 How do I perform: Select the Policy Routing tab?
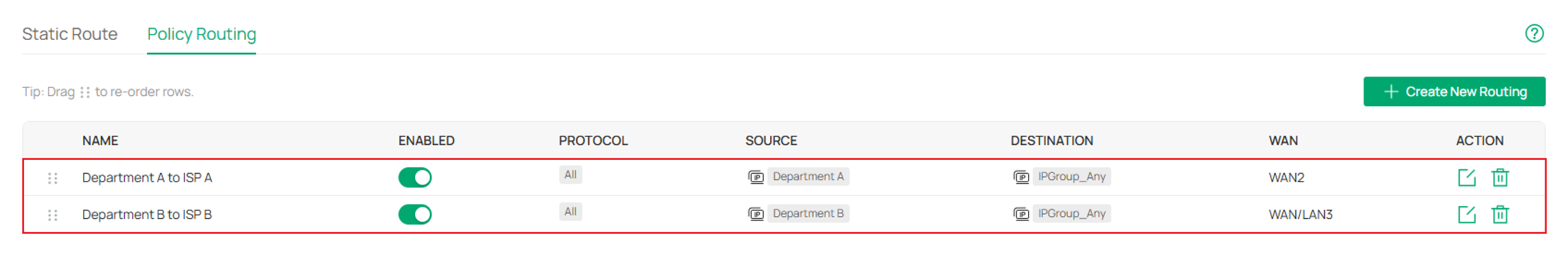tap(202, 34)
